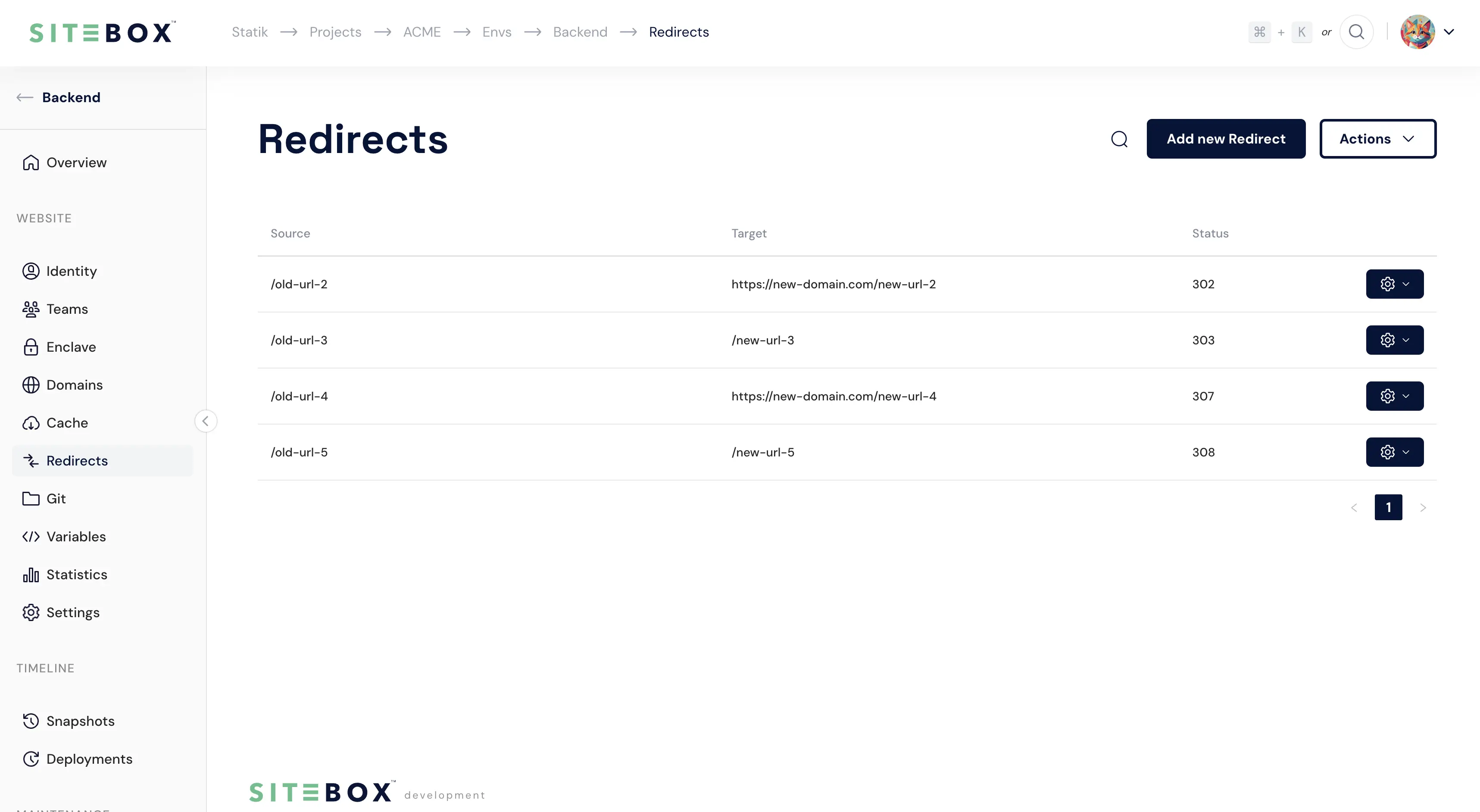Click Add new Redirect button
This screenshot has width=1480, height=812.
[1226, 138]
